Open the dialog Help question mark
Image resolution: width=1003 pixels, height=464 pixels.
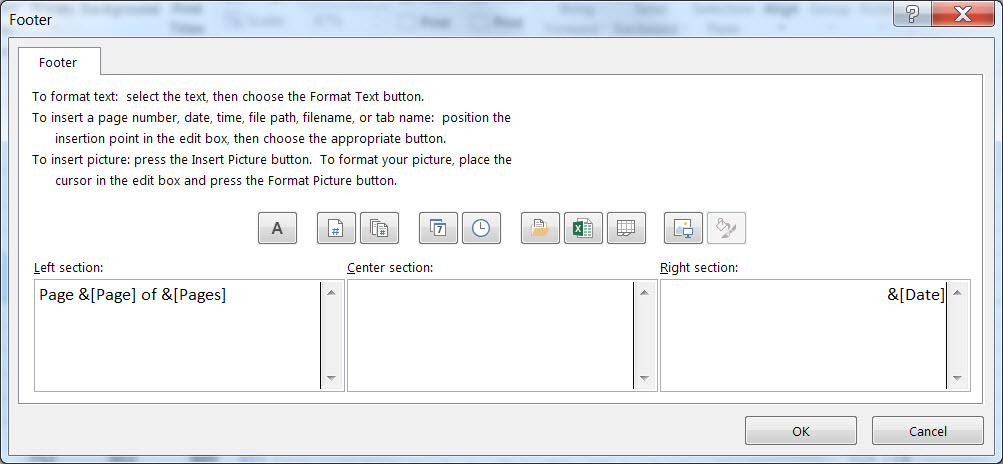tap(912, 14)
